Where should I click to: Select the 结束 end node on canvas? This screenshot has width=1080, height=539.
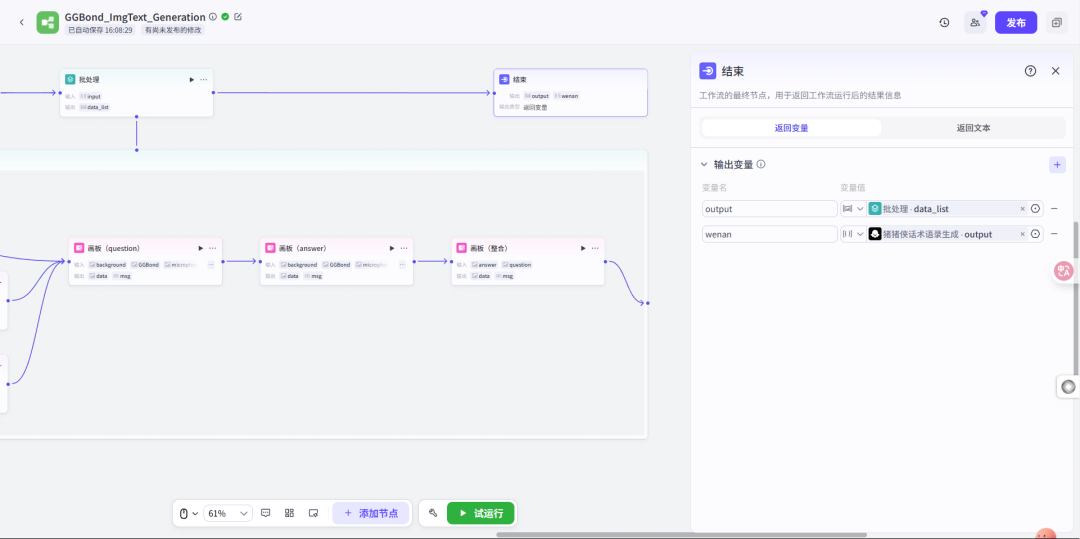tap(570, 92)
